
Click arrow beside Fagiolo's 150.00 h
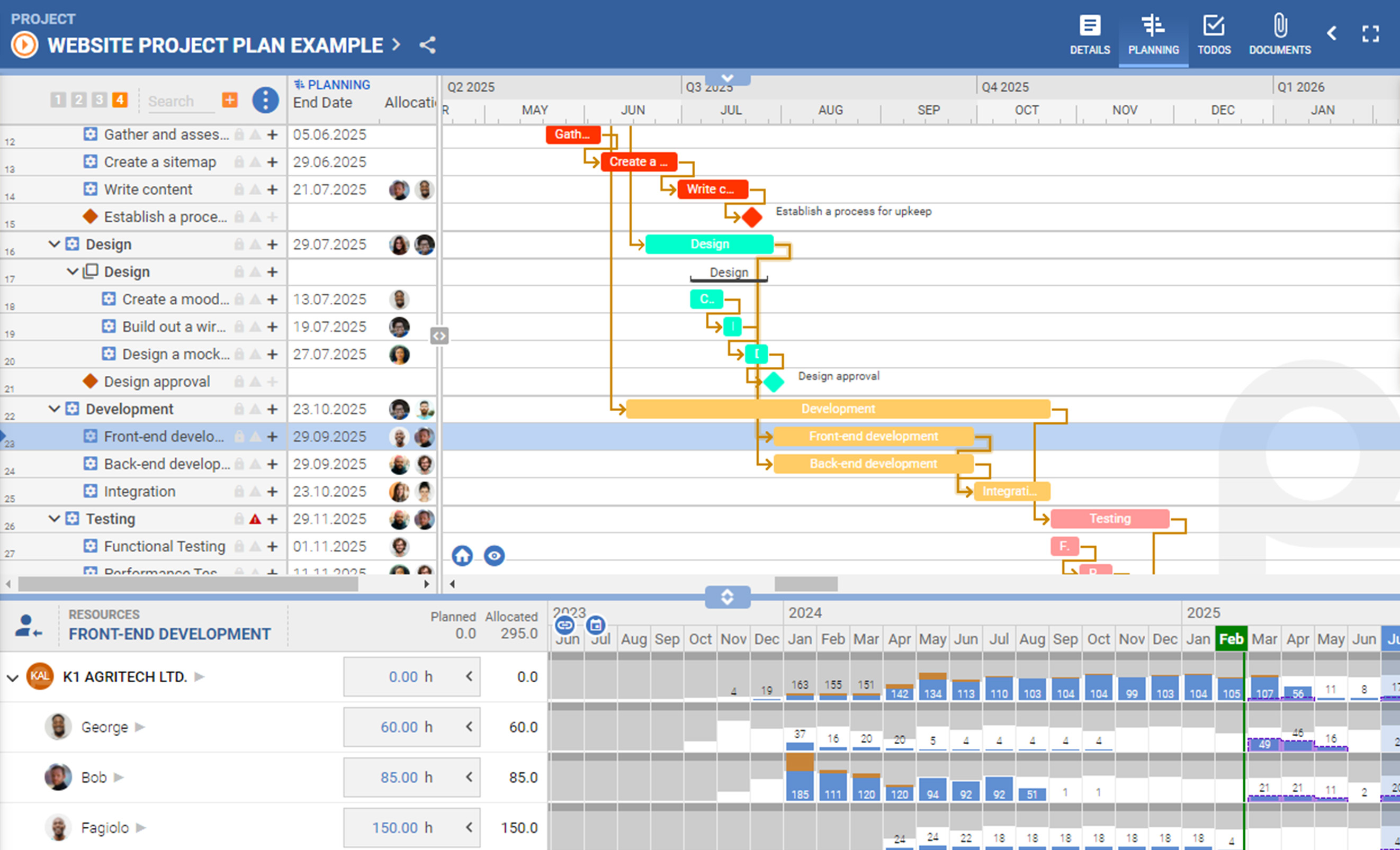tap(469, 828)
